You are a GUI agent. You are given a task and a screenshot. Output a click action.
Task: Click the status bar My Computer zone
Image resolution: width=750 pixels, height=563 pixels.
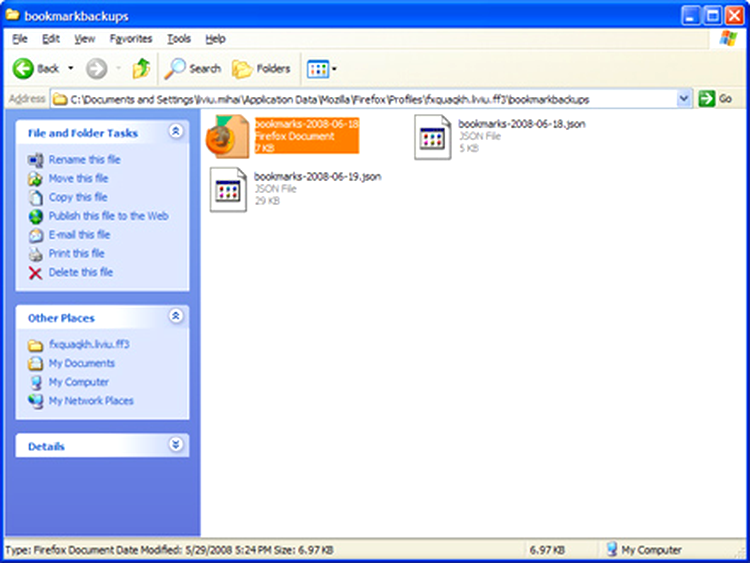tap(644, 550)
